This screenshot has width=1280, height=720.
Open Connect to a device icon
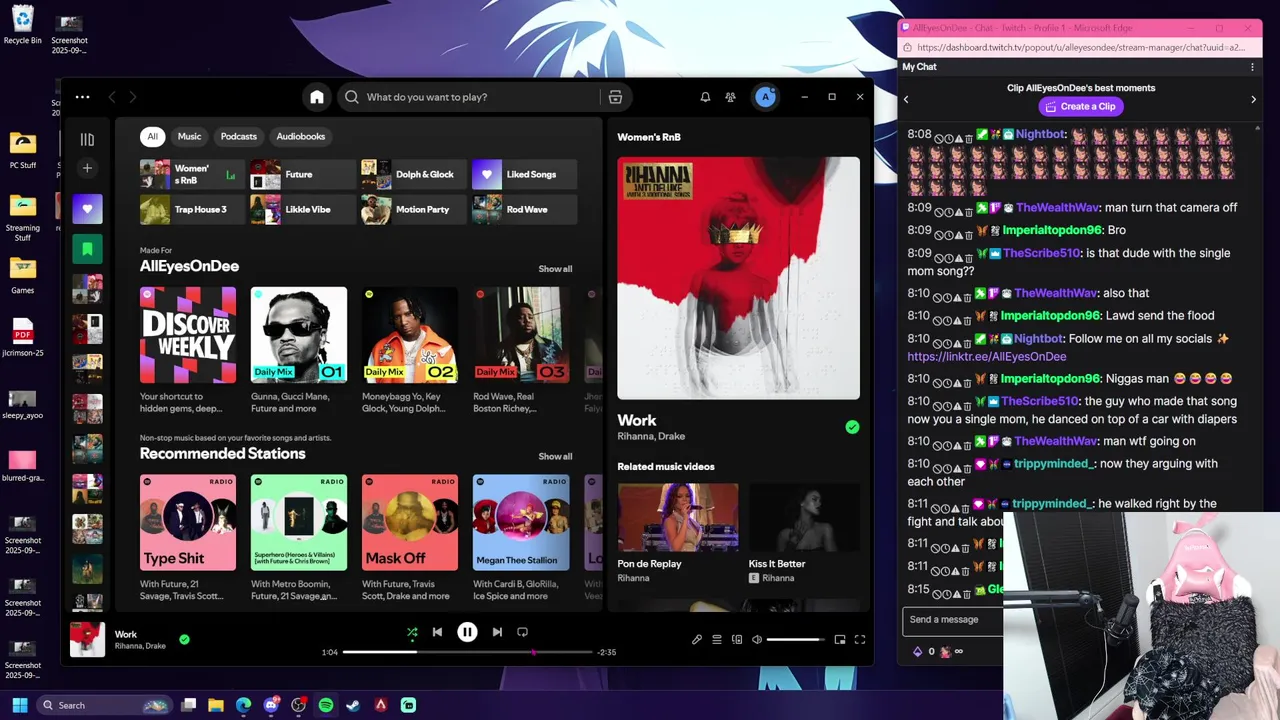(x=737, y=640)
